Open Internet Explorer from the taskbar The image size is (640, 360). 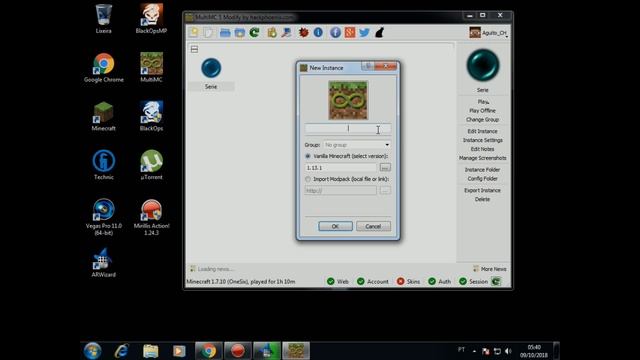click(x=122, y=351)
